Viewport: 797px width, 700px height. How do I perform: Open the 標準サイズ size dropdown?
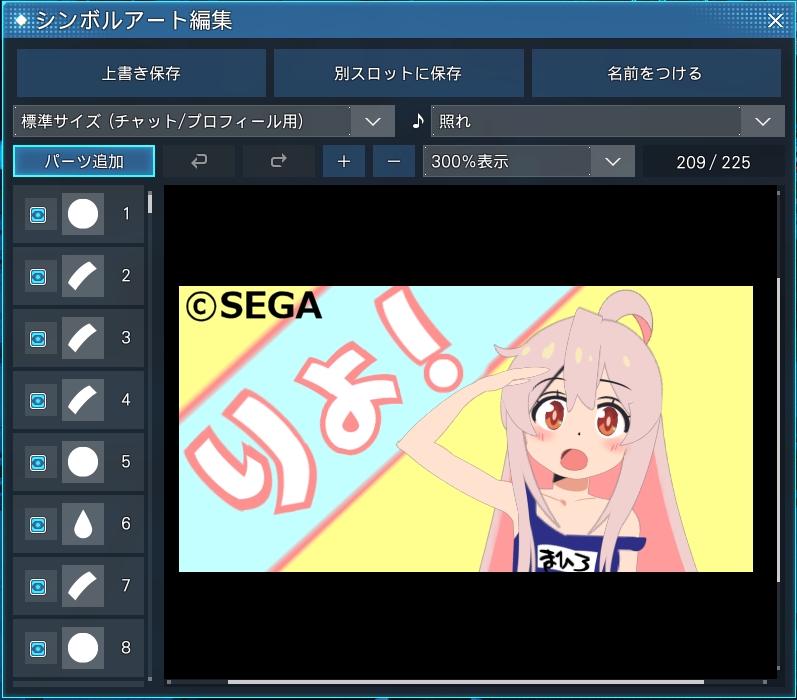(x=204, y=121)
